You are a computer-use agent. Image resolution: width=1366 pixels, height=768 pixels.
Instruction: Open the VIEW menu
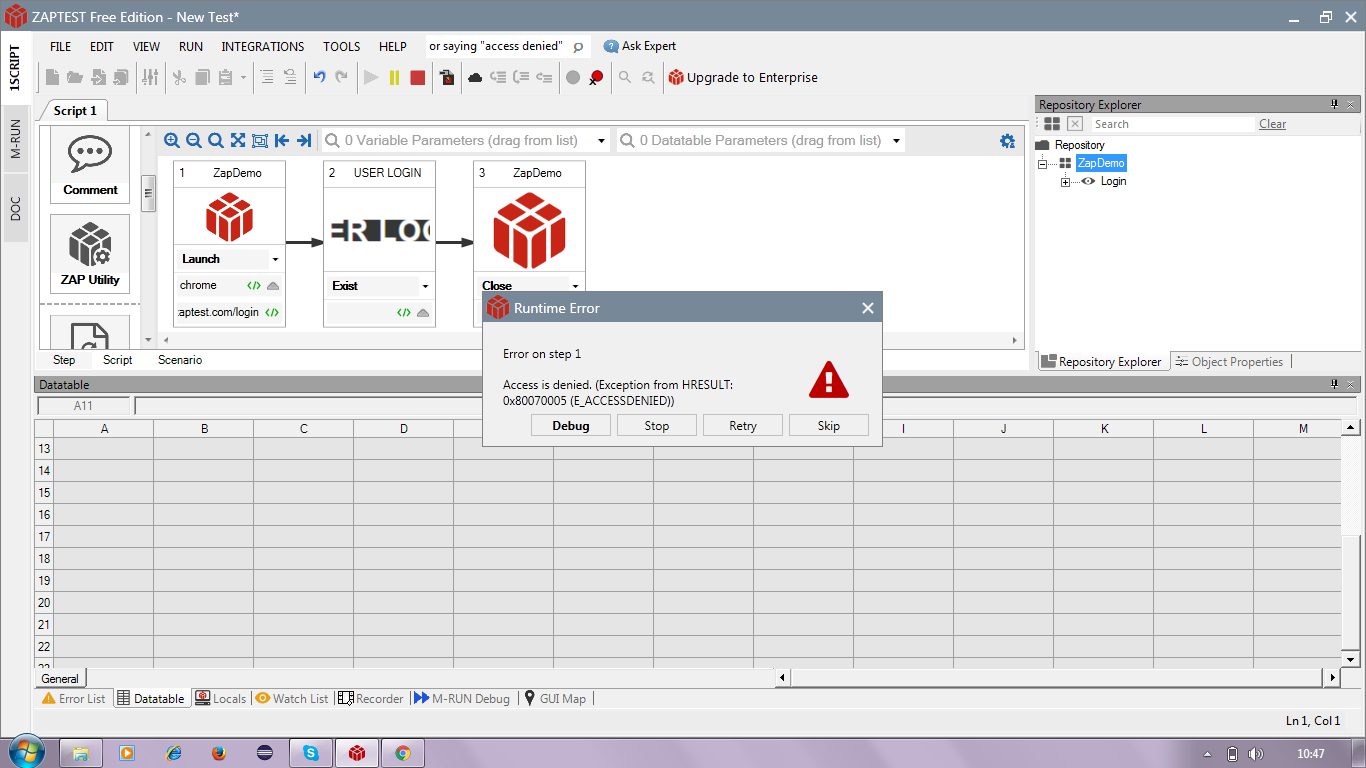point(146,47)
